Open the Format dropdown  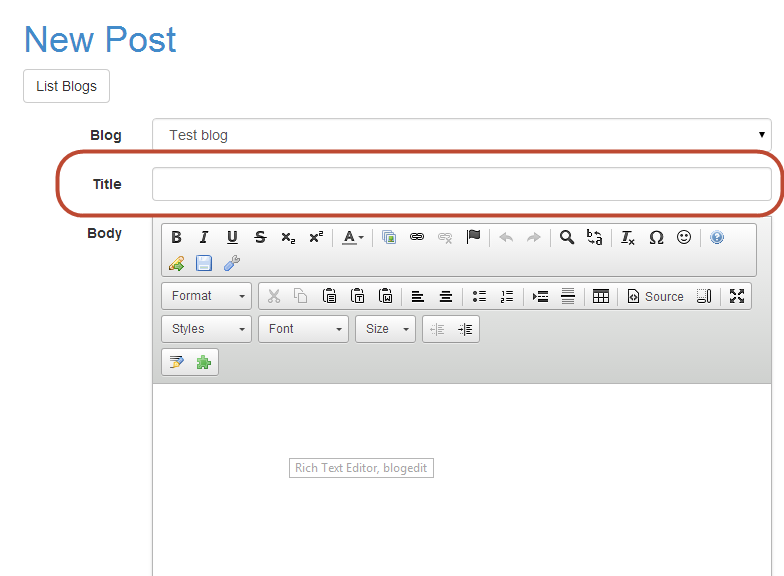click(x=207, y=296)
